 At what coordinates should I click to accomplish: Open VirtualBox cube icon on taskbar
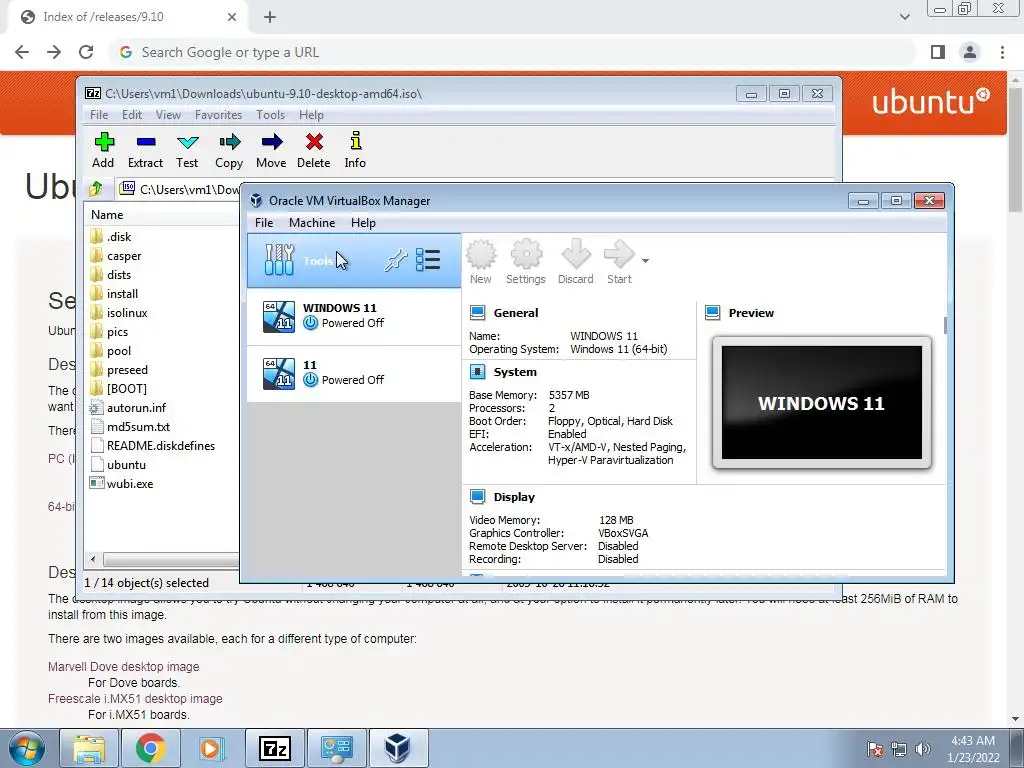coord(398,748)
